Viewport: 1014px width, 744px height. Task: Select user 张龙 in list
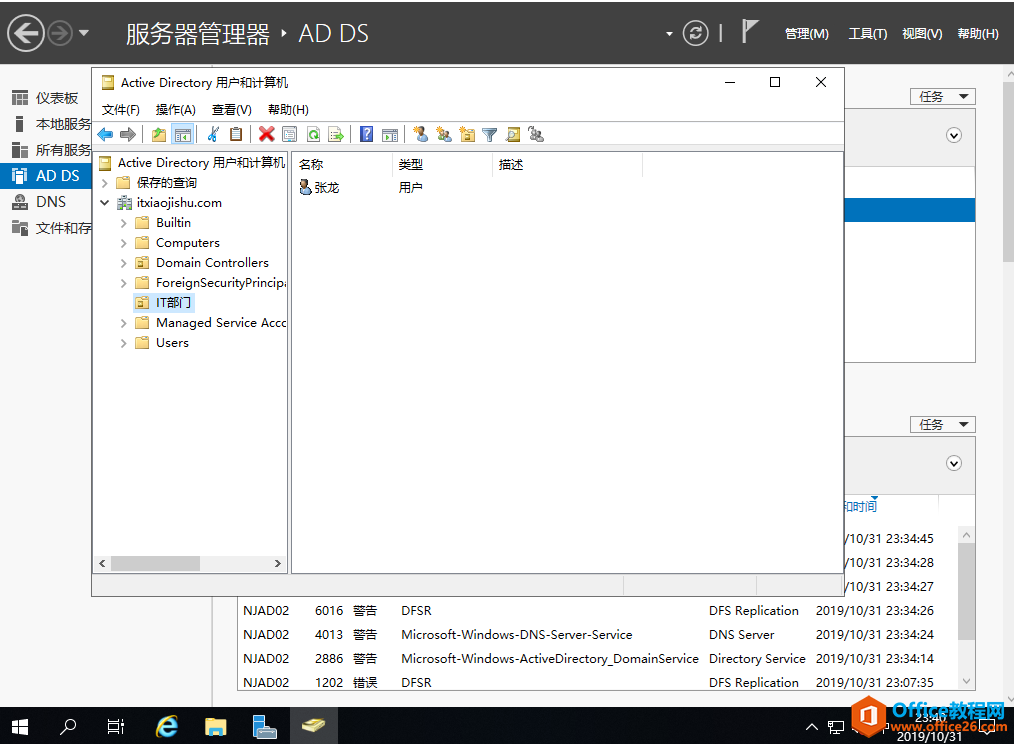319,188
